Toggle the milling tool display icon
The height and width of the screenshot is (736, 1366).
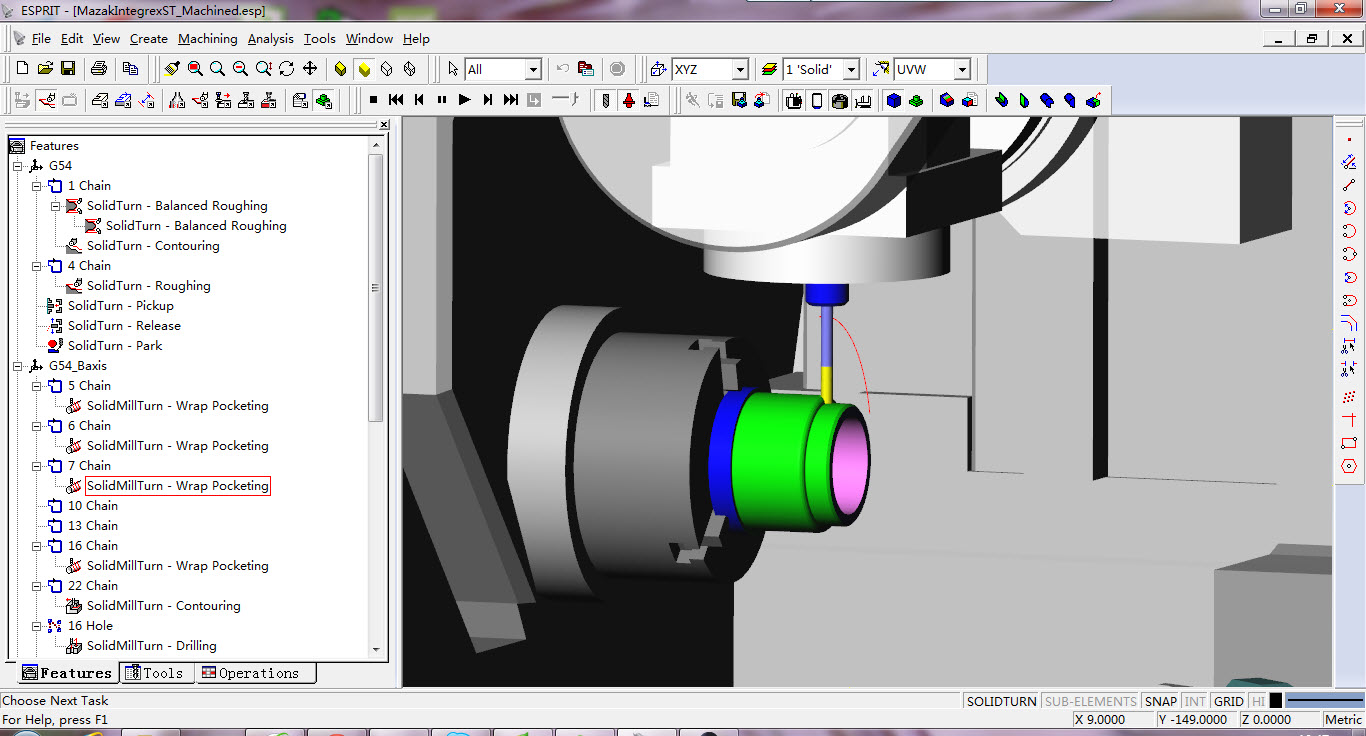(x=606, y=100)
